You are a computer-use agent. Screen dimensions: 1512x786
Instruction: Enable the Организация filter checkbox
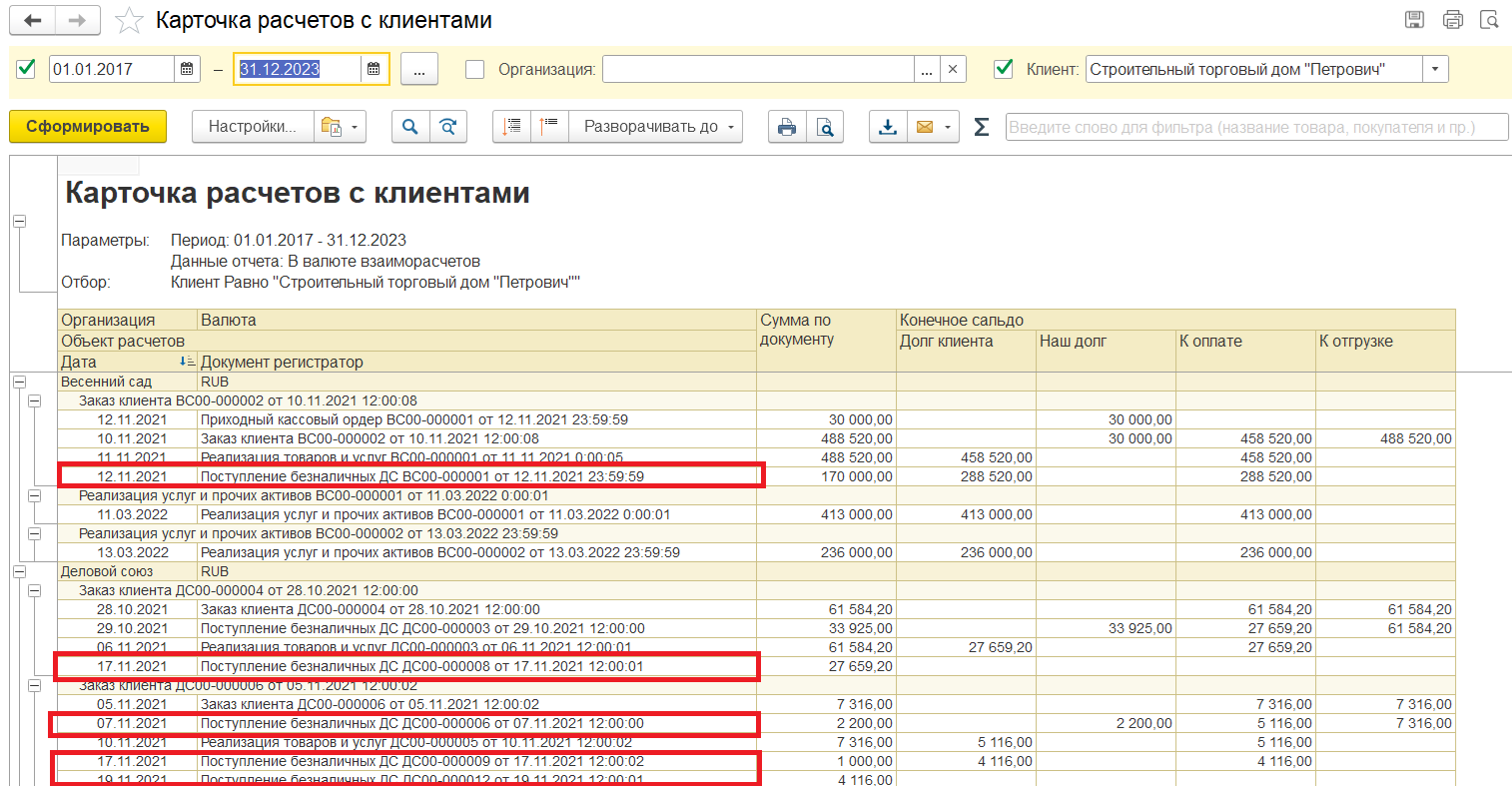click(475, 69)
